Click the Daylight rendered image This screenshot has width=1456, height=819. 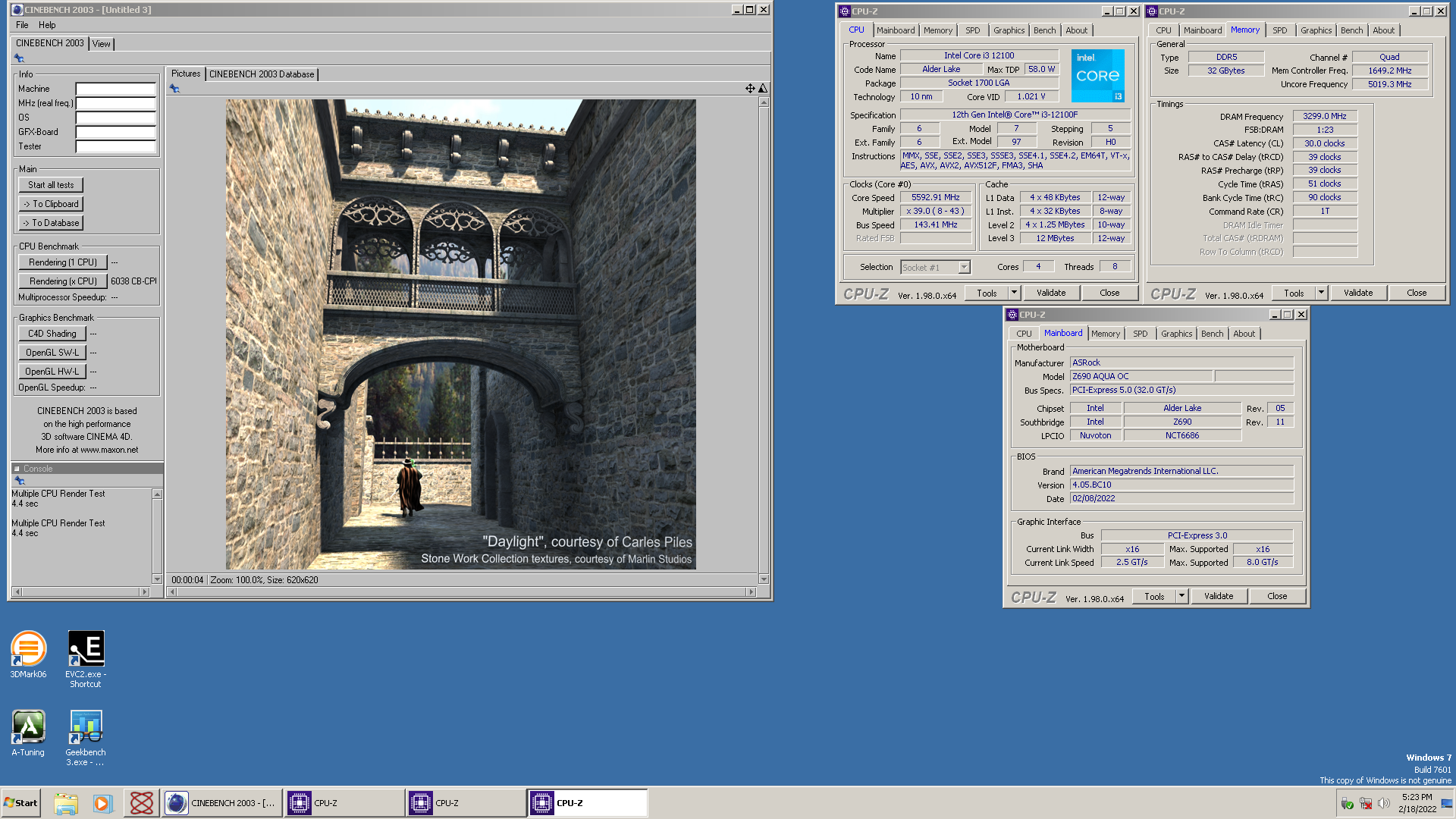pos(460,334)
